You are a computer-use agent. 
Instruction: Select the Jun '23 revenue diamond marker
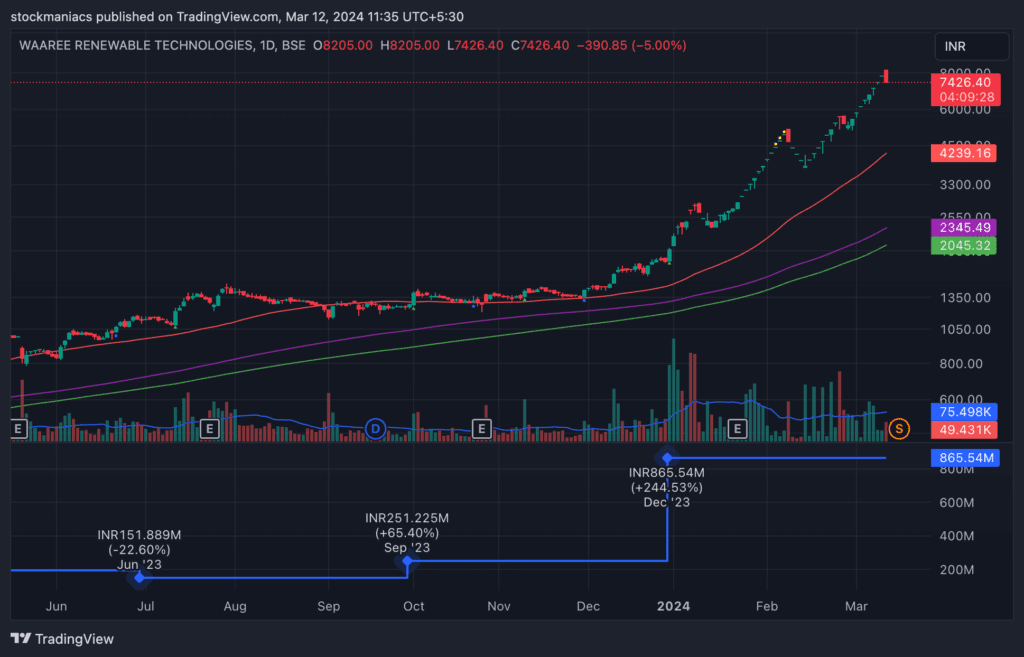point(139,578)
